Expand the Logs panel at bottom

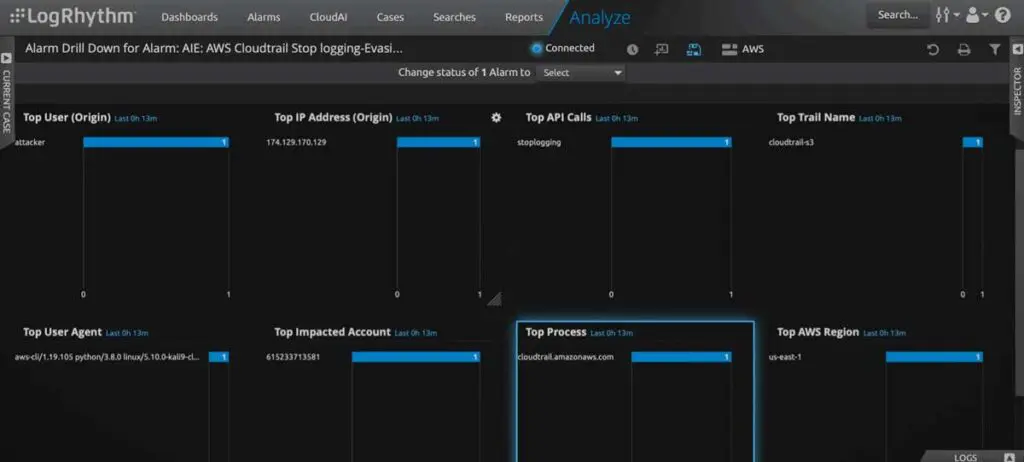(x=972, y=457)
